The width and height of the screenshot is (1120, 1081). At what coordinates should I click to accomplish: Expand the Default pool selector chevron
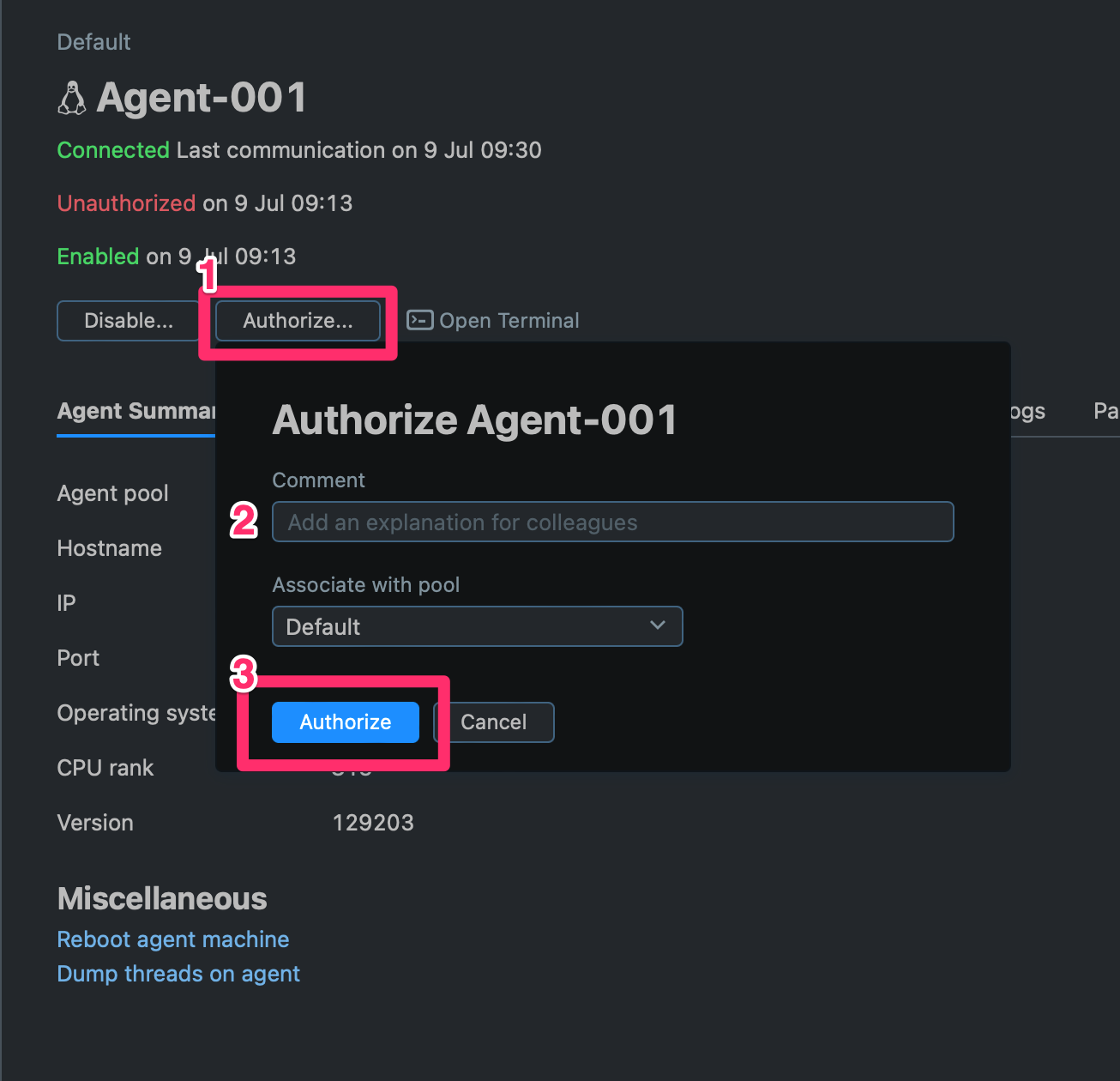click(x=657, y=626)
